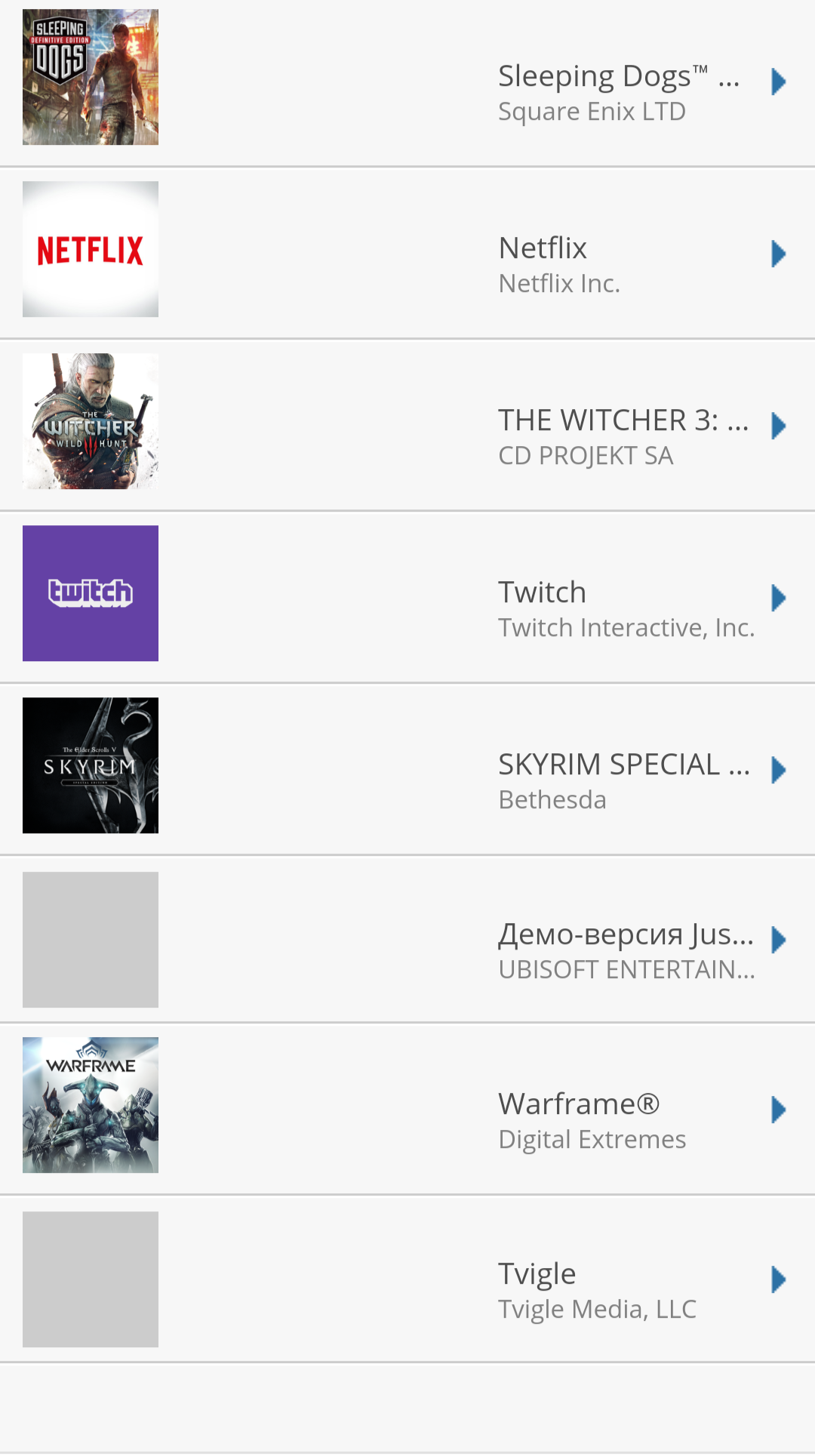Select gray placeholder icon for Tvigle

[x=91, y=1279]
